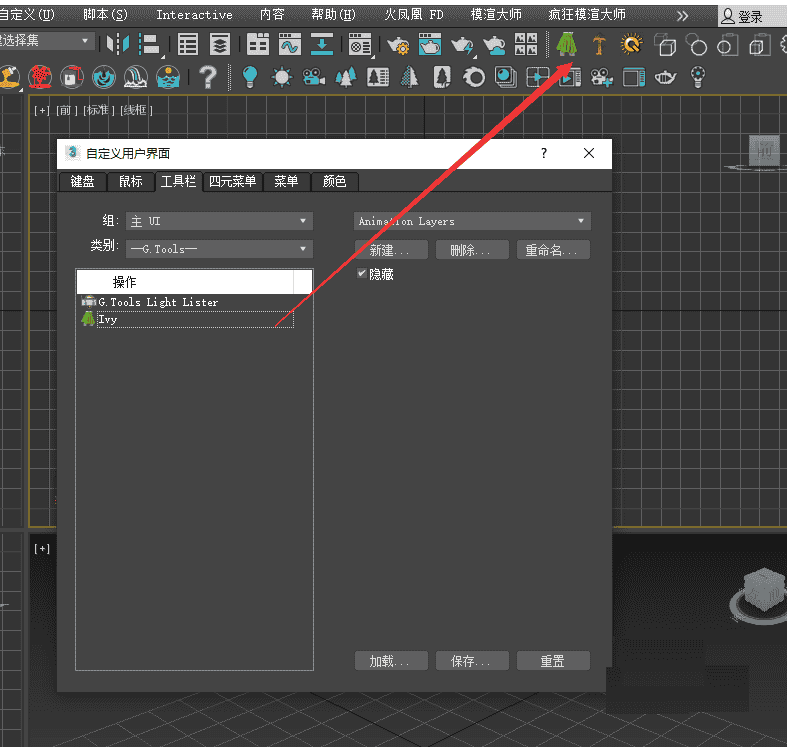
Task: Expand the Animation Layers toolbar dropdown
Action: (x=472, y=221)
